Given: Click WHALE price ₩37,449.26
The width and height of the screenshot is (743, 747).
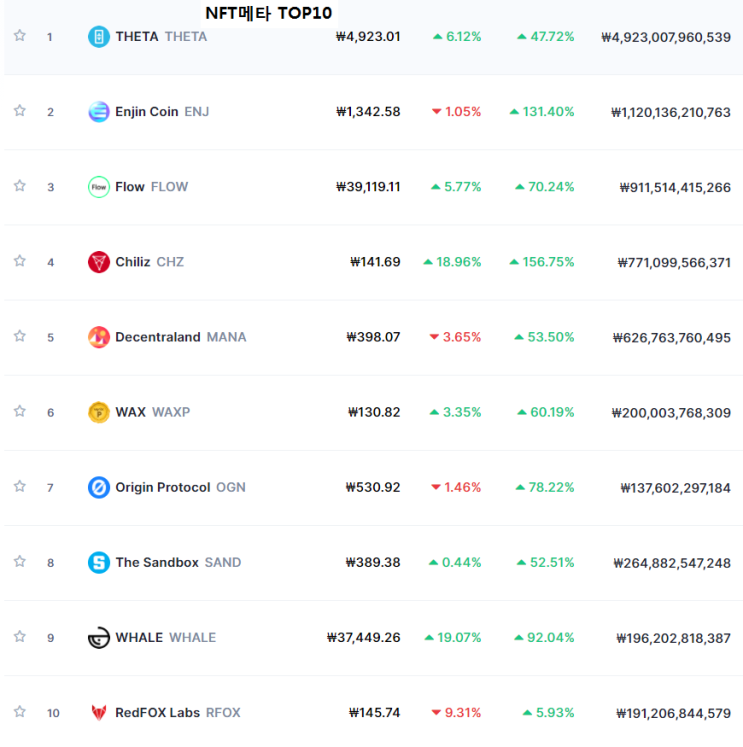Looking at the screenshot, I should click(x=363, y=638).
